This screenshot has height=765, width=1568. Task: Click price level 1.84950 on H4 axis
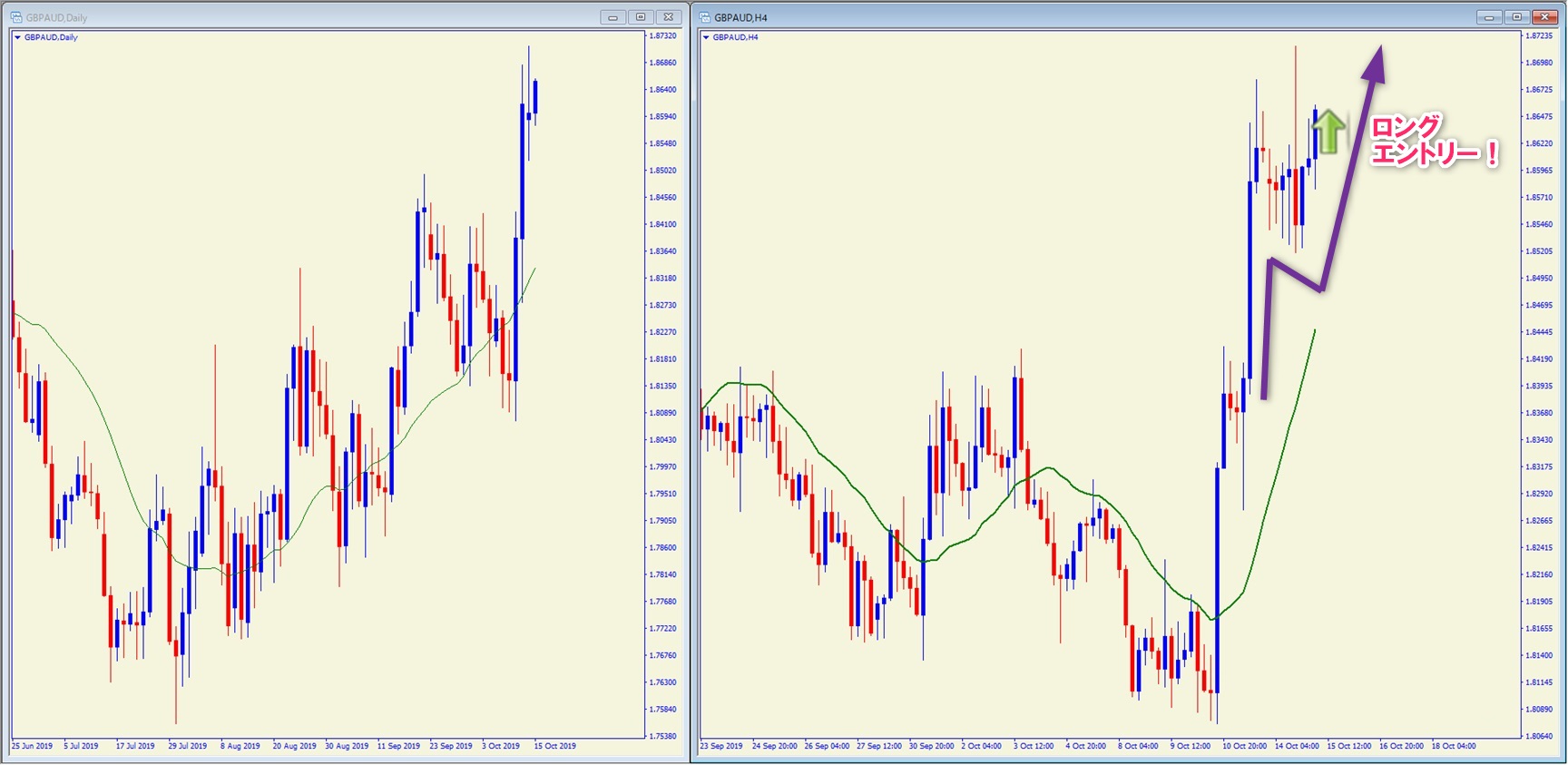(x=1538, y=278)
